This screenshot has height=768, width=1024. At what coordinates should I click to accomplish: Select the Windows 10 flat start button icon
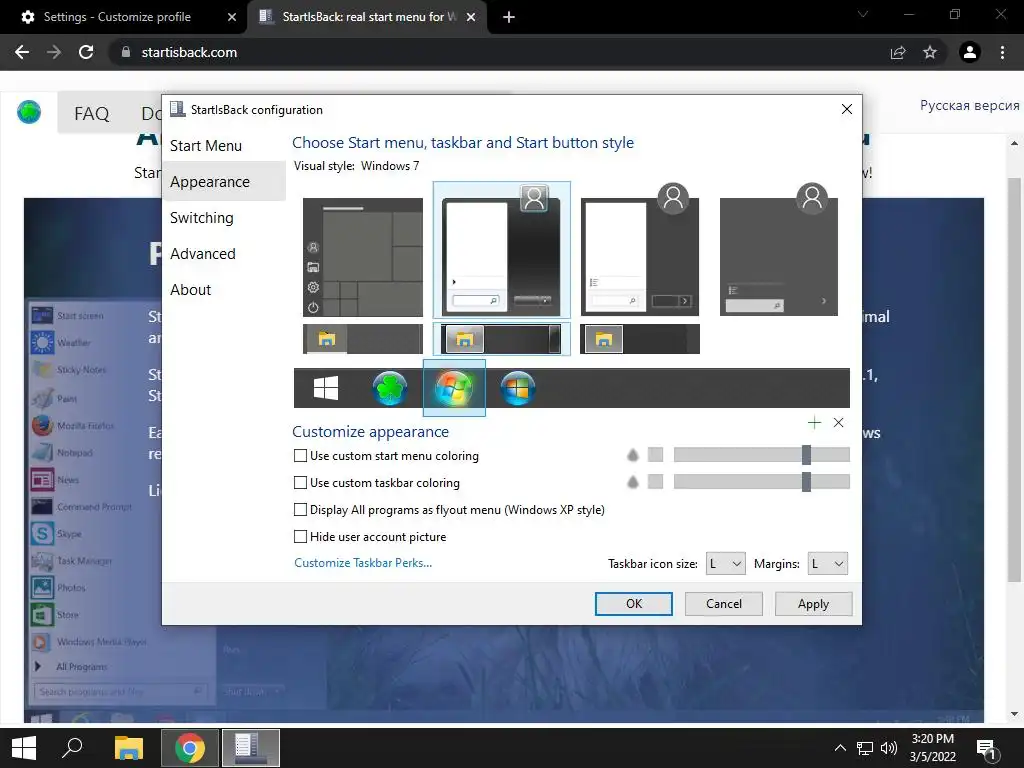[x=326, y=388]
